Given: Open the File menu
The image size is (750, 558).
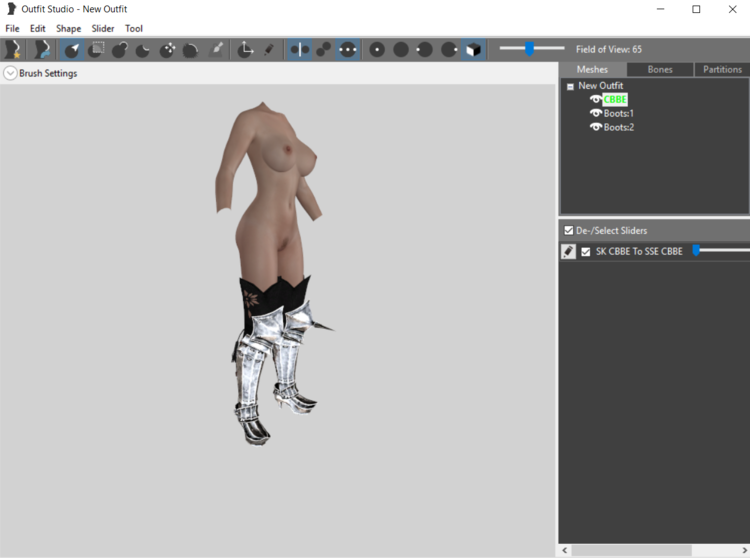Looking at the screenshot, I should pos(12,28).
